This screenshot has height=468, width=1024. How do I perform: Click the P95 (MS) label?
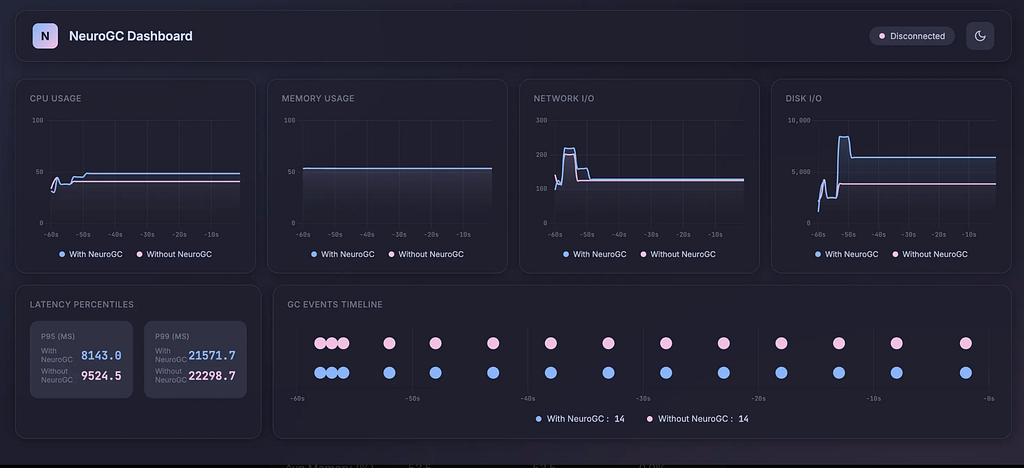pos(57,336)
